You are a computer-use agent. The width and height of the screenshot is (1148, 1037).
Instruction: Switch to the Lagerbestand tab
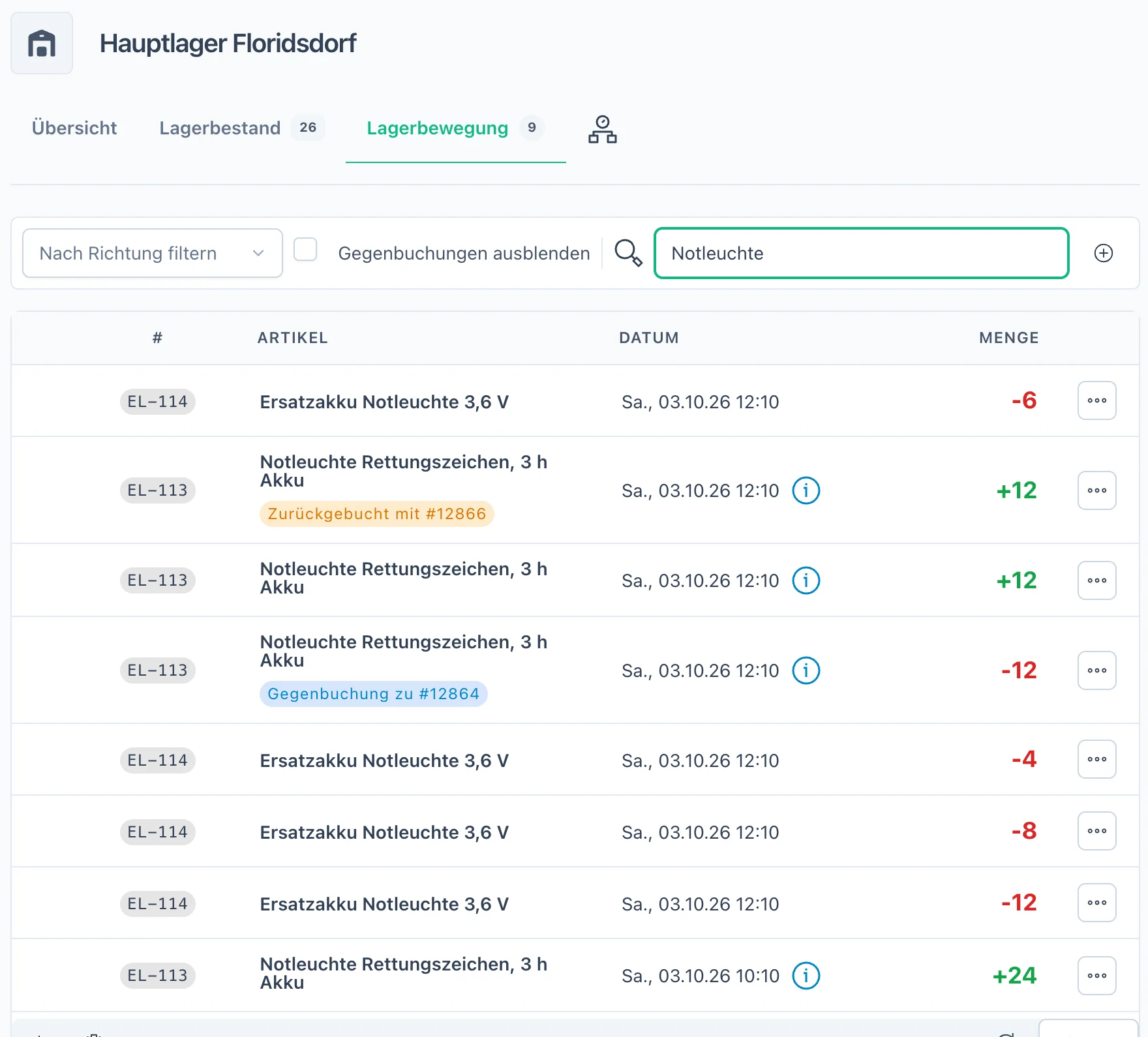click(x=241, y=128)
